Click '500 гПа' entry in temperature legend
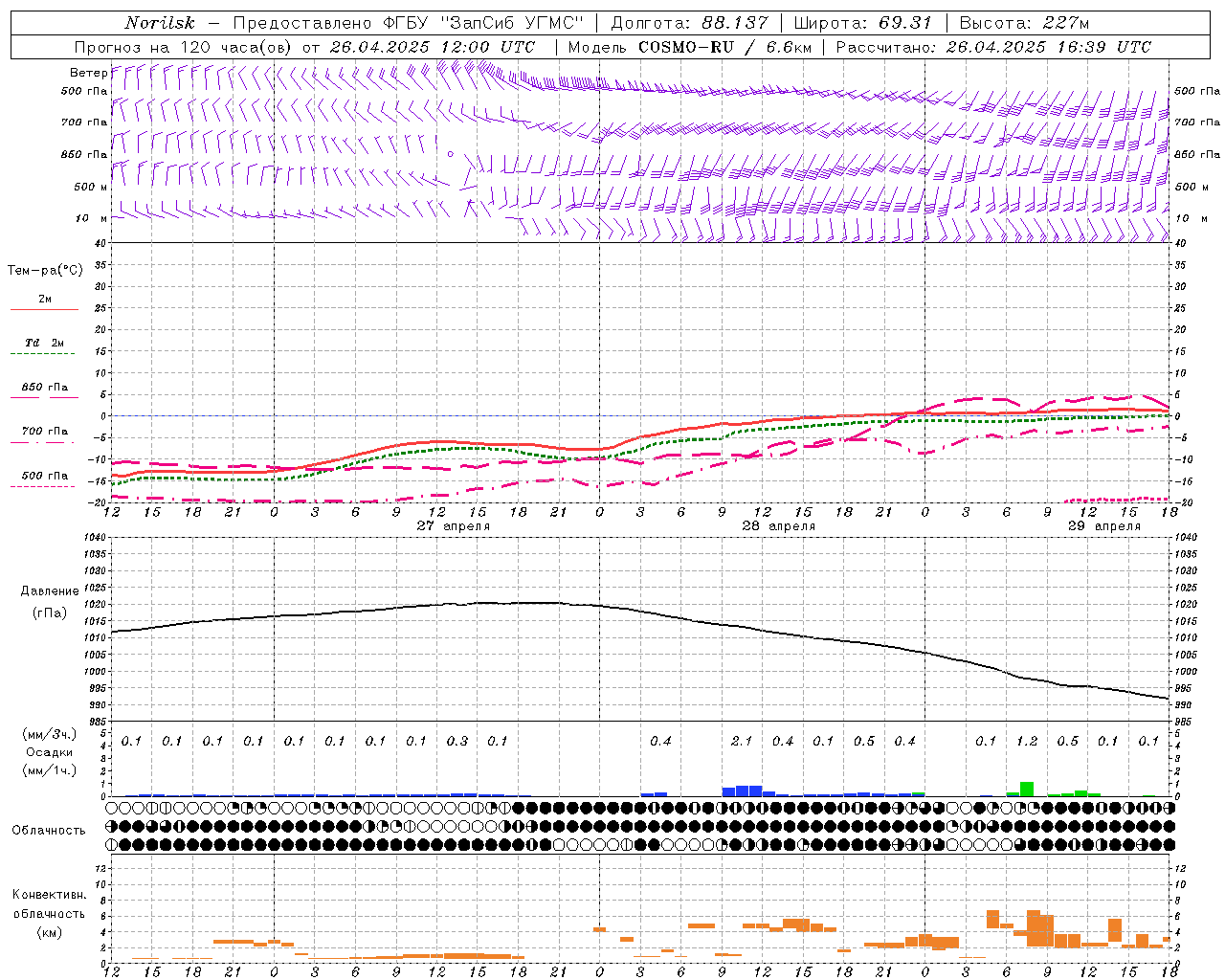 pos(45,476)
